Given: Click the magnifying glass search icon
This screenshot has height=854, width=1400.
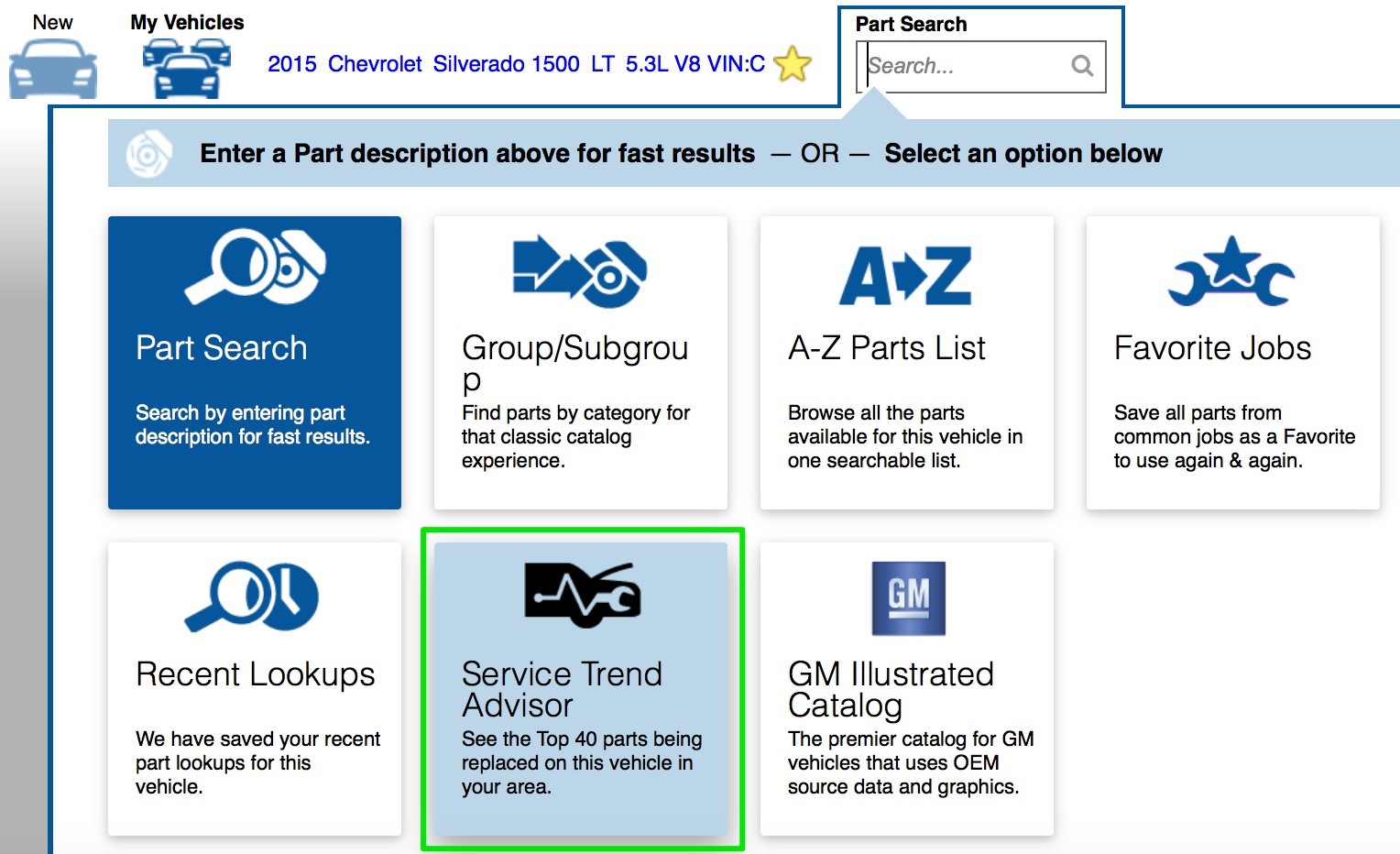Looking at the screenshot, I should click(x=1082, y=66).
